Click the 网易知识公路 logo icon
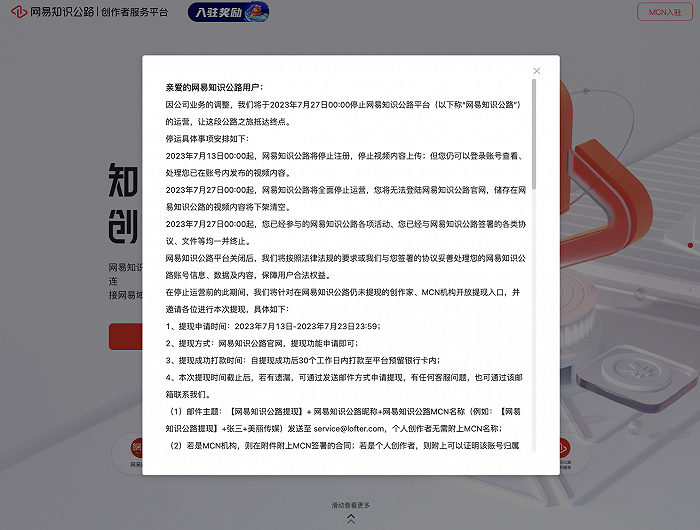 coord(19,12)
